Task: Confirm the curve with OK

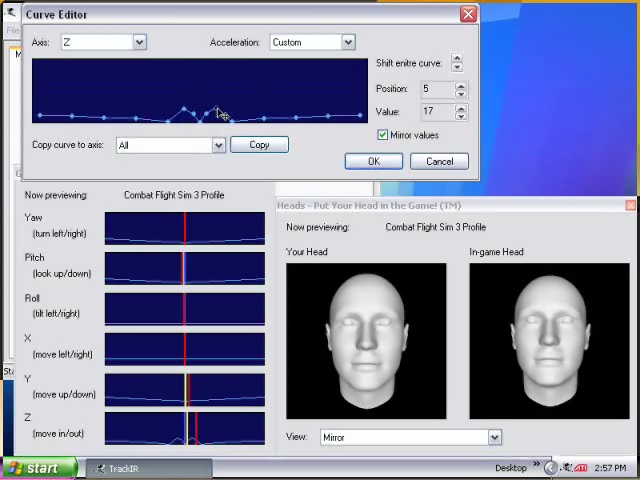Action: 373,161
